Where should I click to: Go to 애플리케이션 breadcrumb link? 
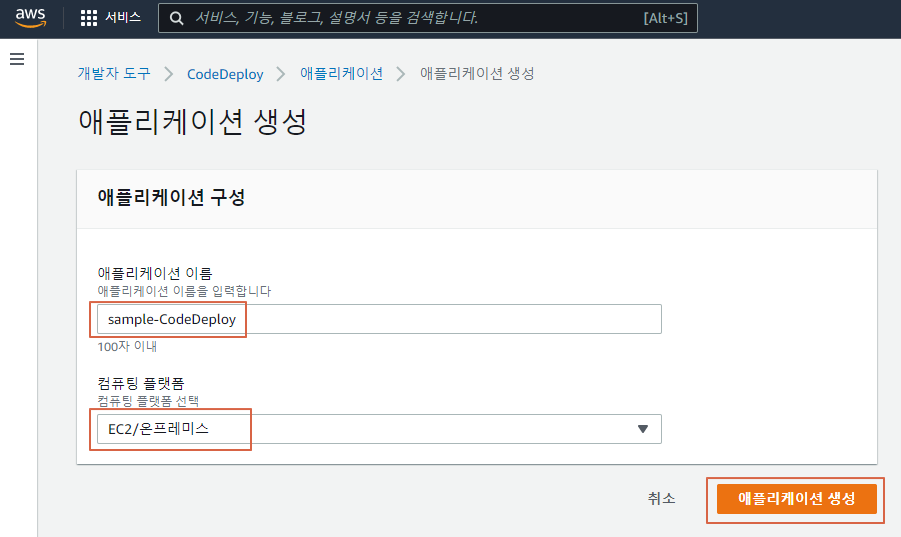341,74
